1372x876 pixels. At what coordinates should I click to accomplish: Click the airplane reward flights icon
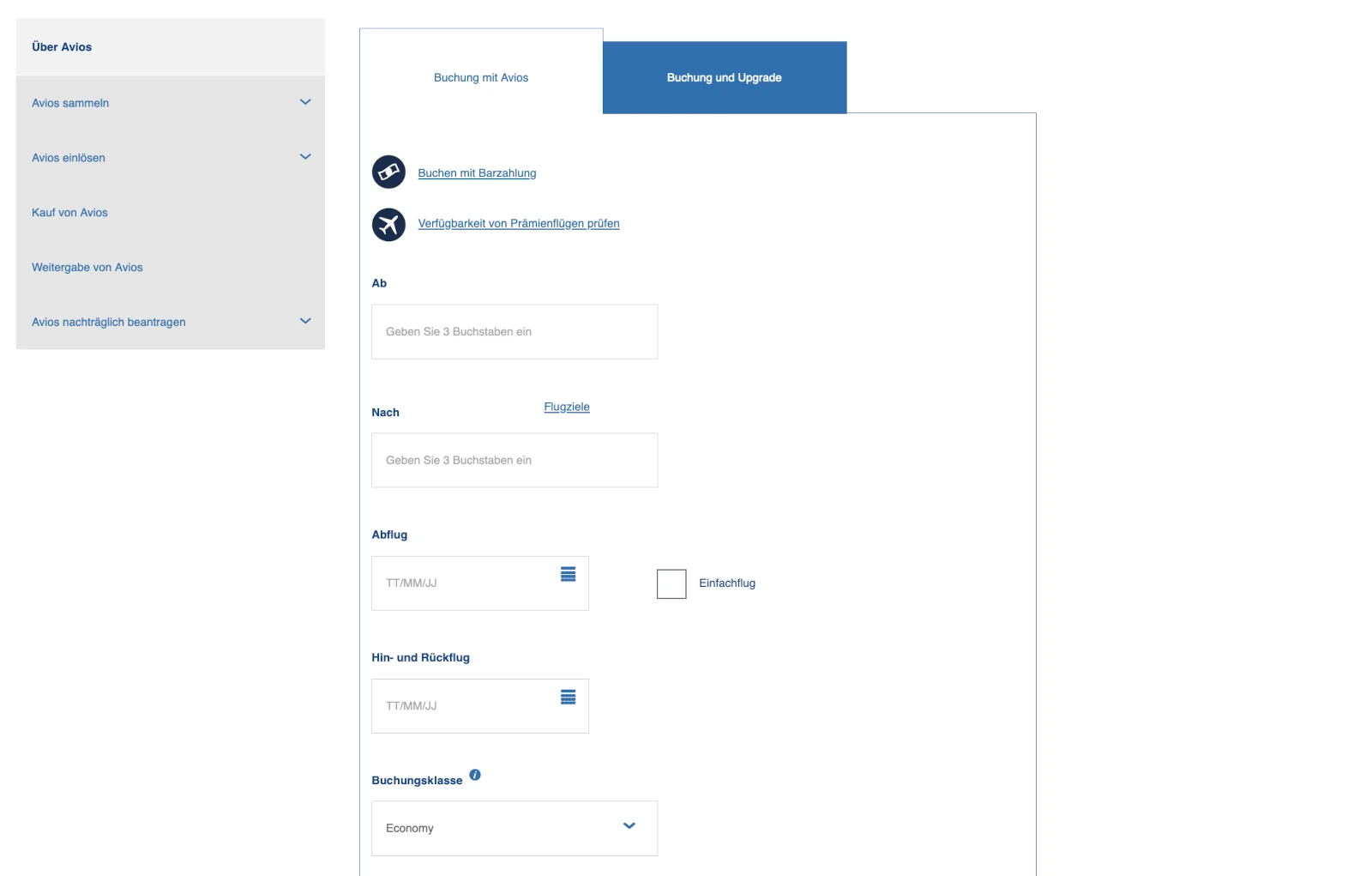[388, 225]
